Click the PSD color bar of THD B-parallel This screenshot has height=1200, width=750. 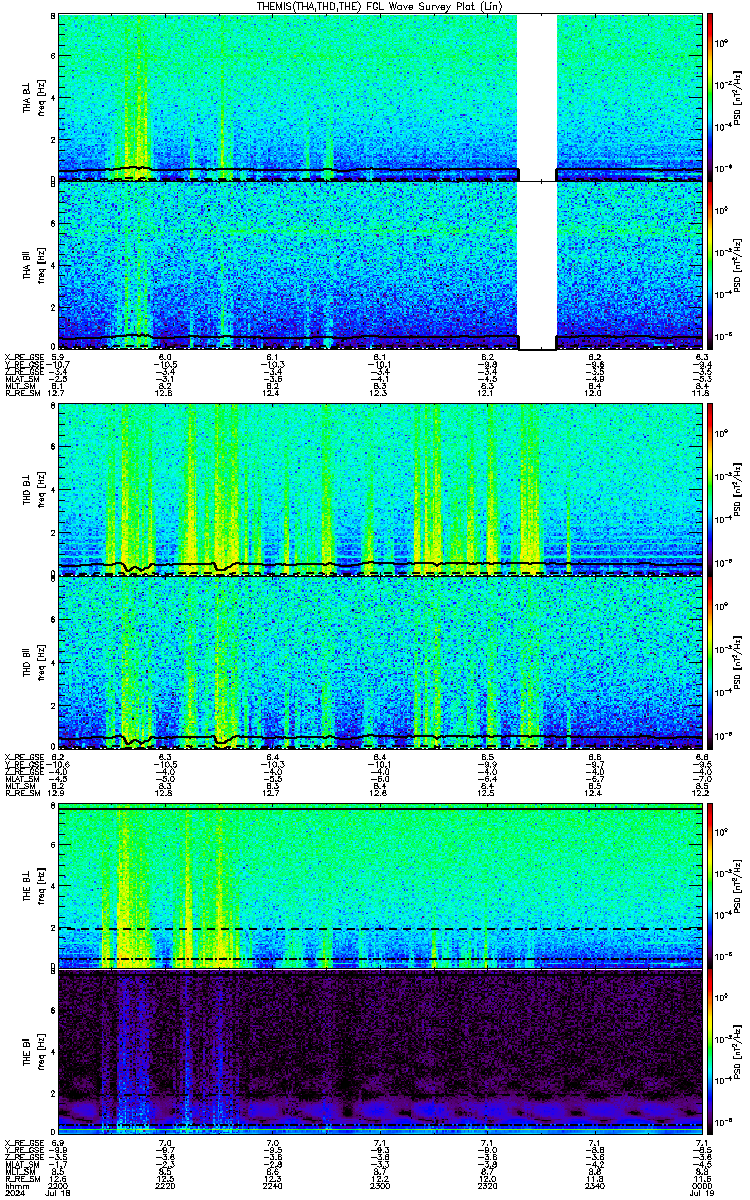click(x=710, y=661)
